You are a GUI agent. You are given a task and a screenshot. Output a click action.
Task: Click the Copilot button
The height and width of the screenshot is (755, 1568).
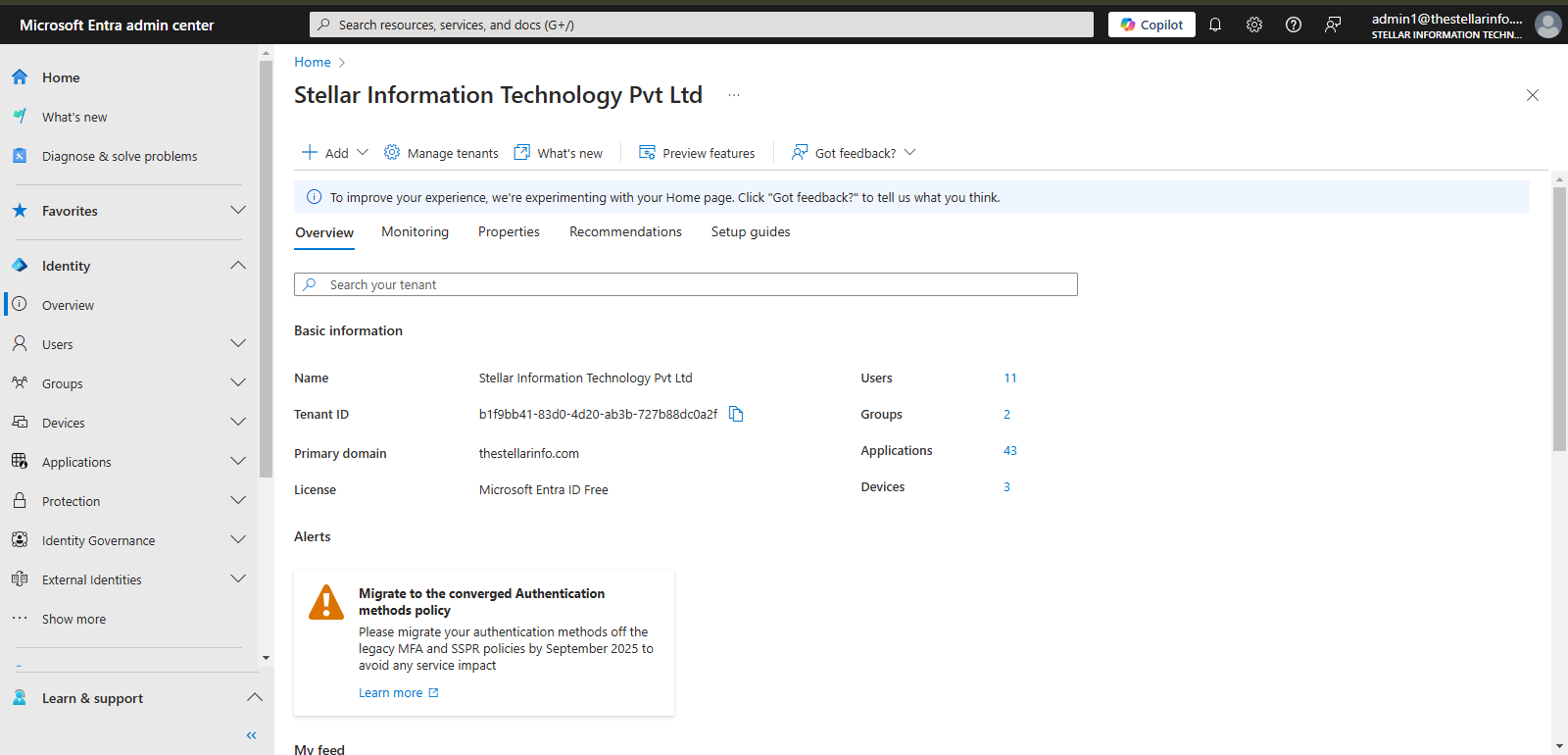1151,25
